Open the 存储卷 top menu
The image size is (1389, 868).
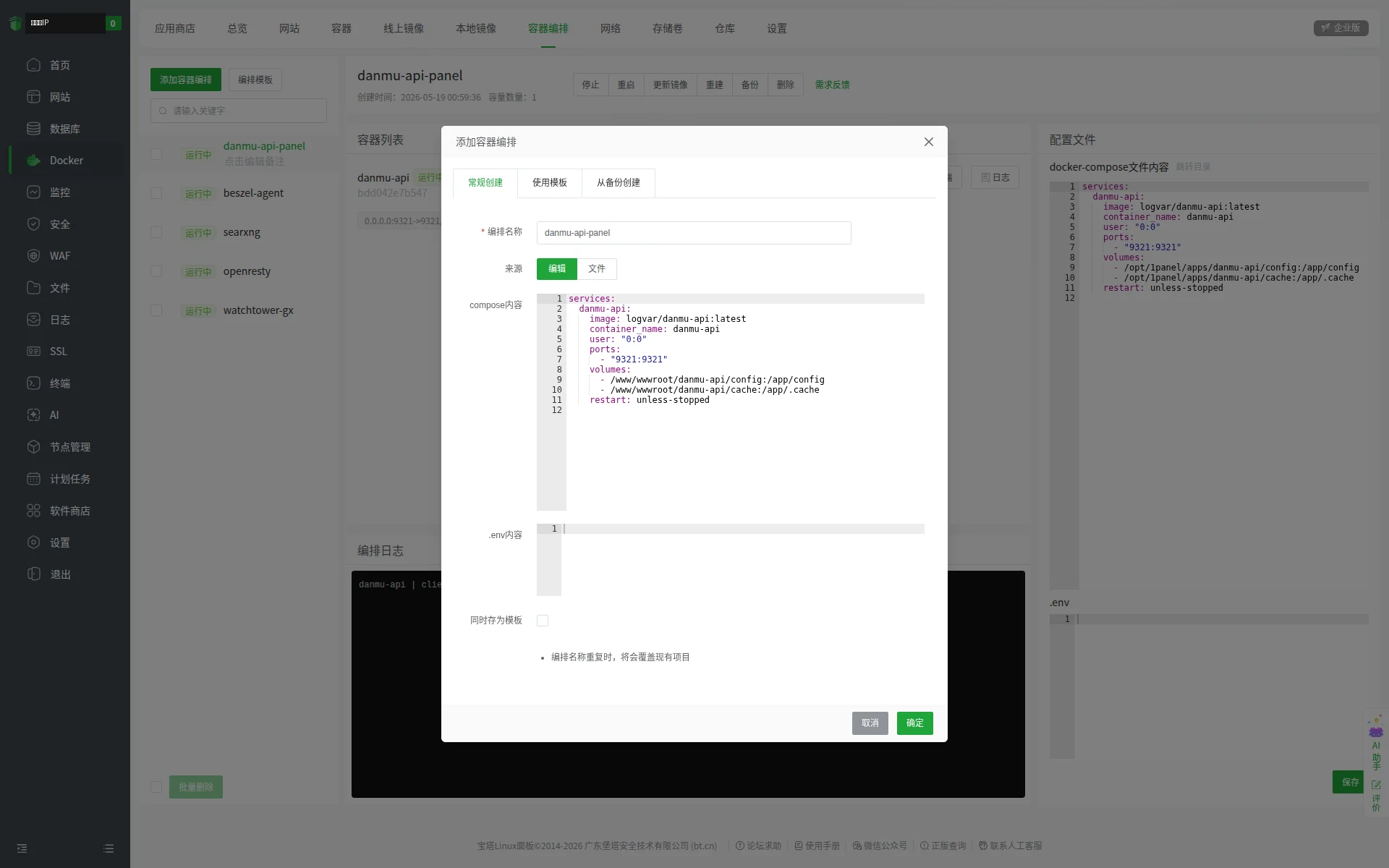click(668, 28)
